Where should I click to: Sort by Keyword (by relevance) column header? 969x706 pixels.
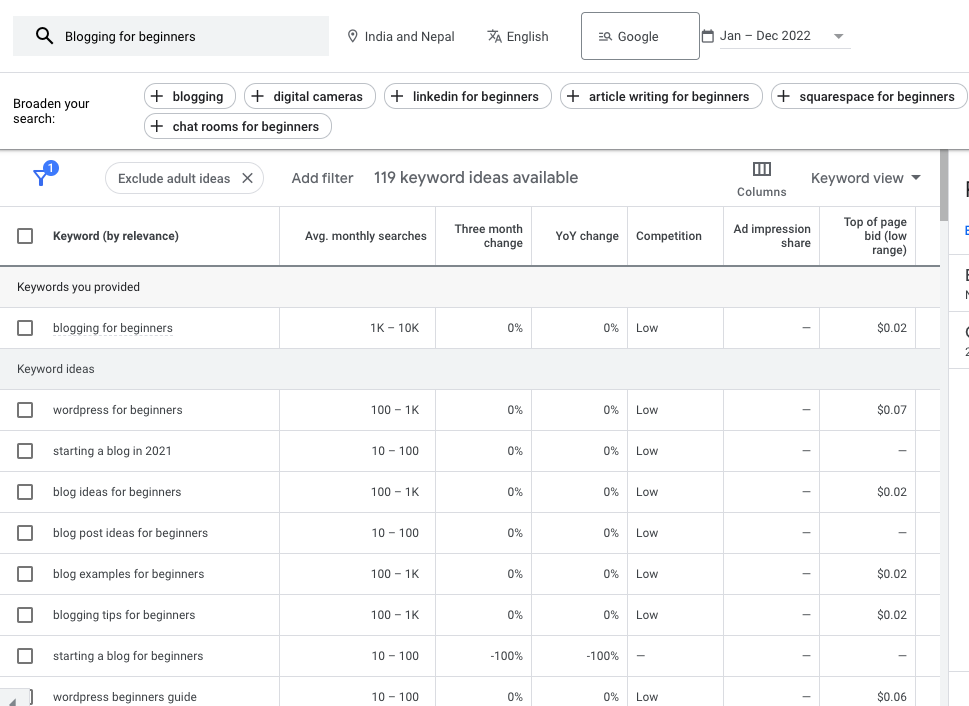pos(116,236)
